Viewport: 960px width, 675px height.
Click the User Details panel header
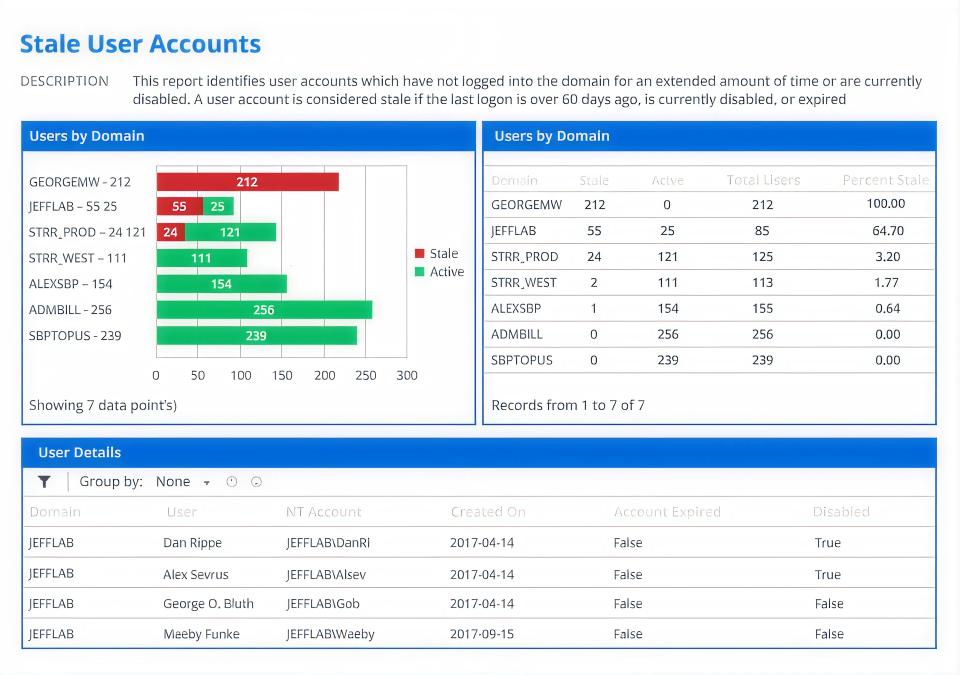(x=80, y=452)
